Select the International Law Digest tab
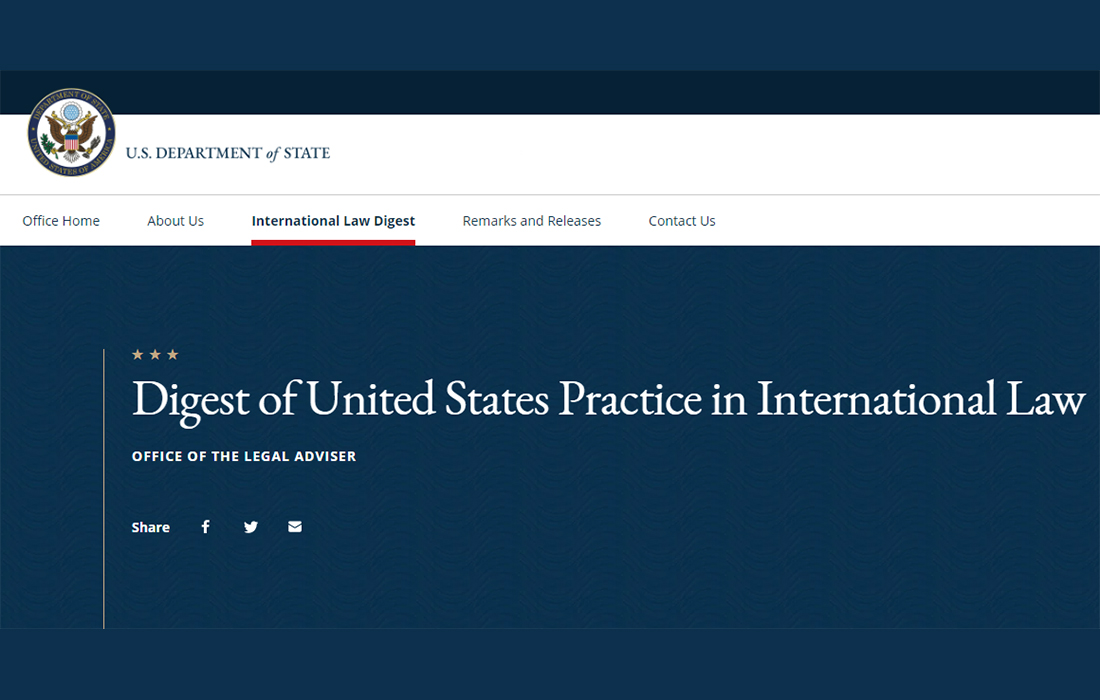1100x700 pixels. (333, 221)
